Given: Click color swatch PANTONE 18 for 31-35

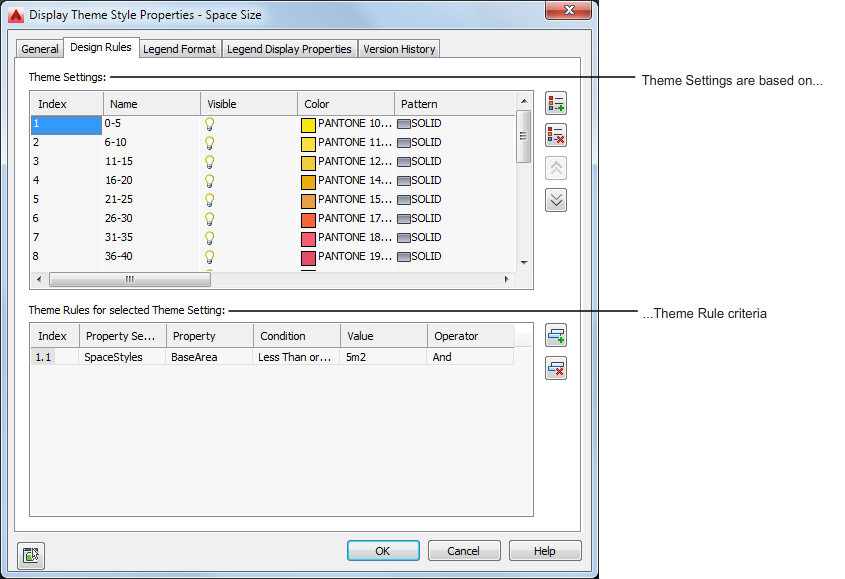Looking at the screenshot, I should [x=308, y=239].
